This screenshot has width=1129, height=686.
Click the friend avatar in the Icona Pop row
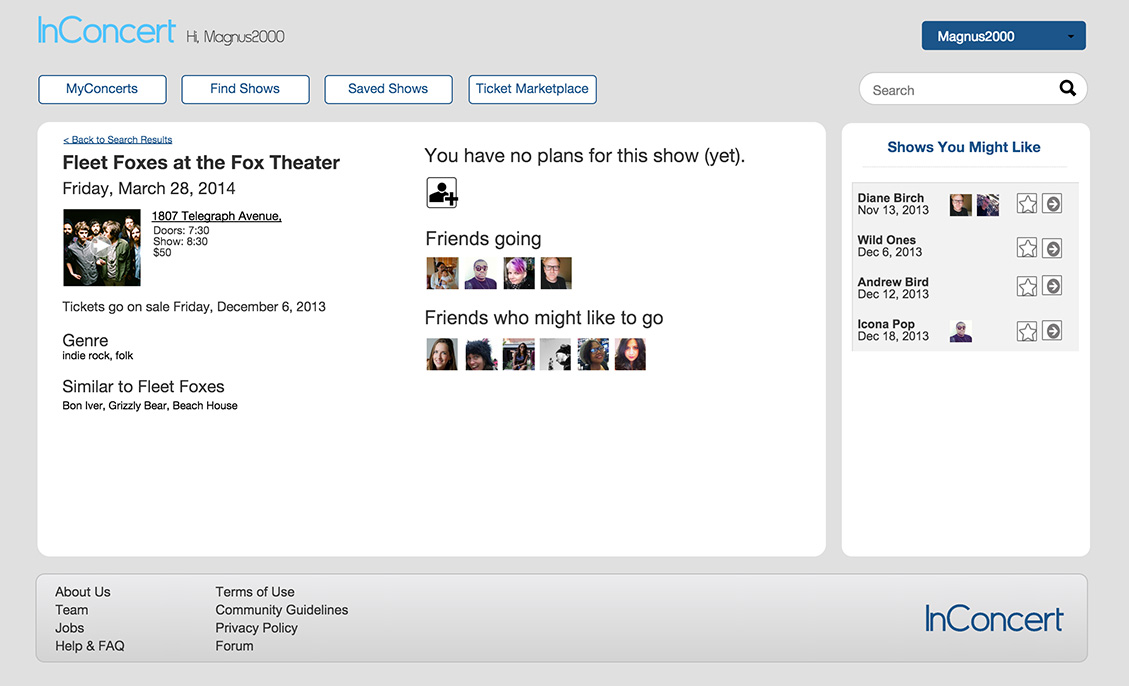[x=961, y=331]
